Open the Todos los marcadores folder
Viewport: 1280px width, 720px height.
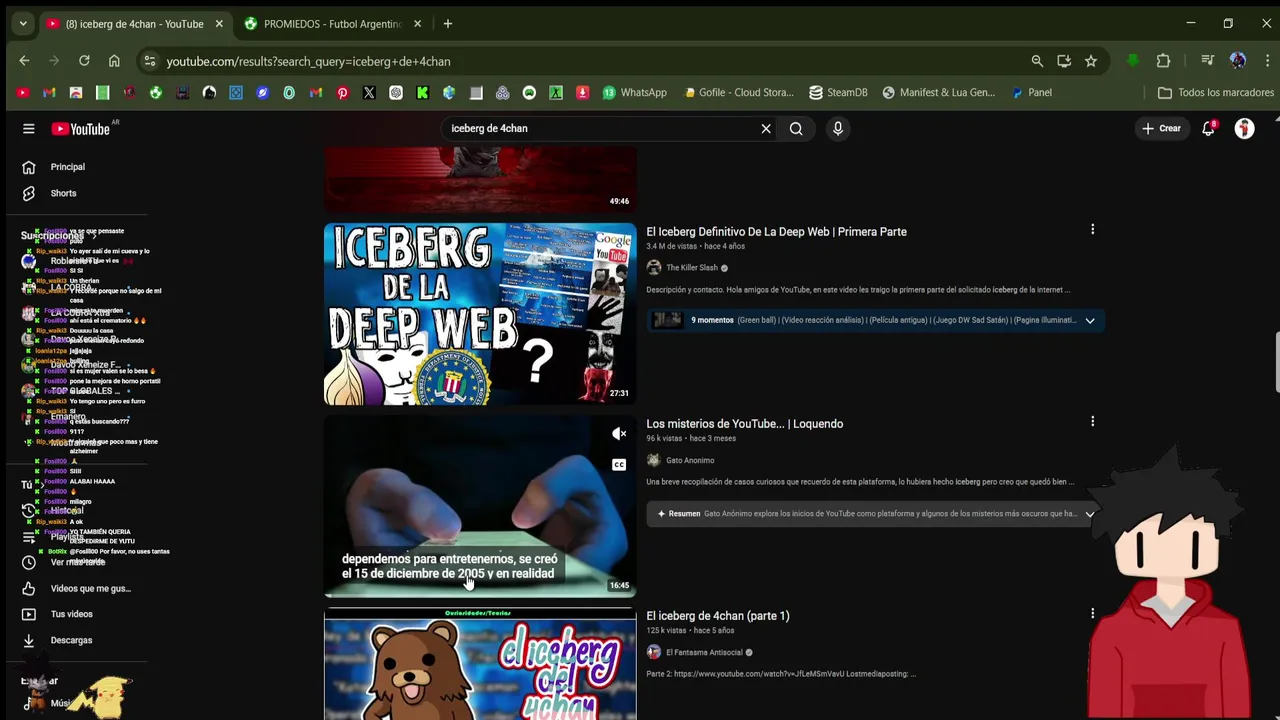[1215, 92]
